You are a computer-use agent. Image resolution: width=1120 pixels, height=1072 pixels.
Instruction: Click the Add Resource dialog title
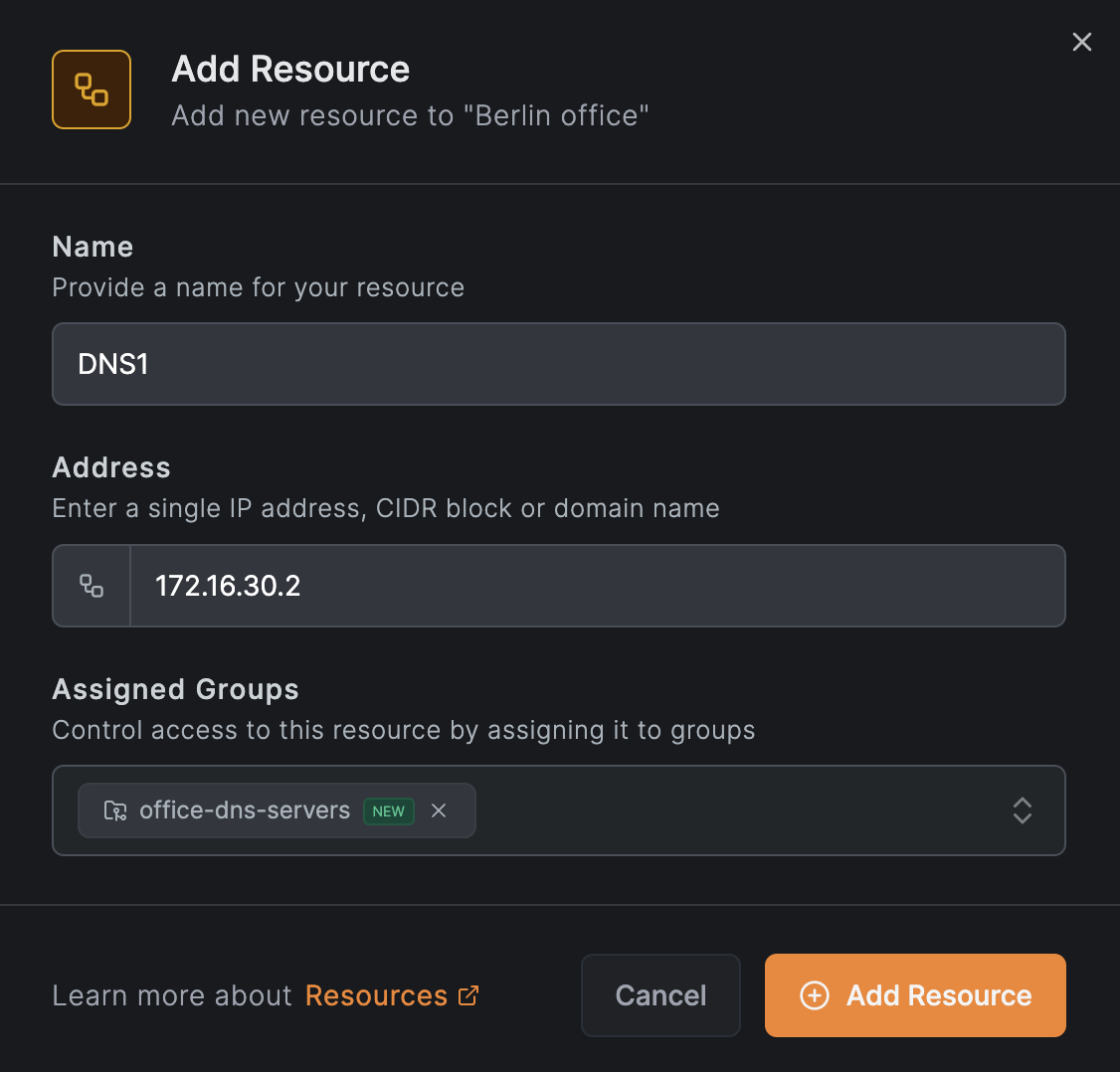coord(290,69)
